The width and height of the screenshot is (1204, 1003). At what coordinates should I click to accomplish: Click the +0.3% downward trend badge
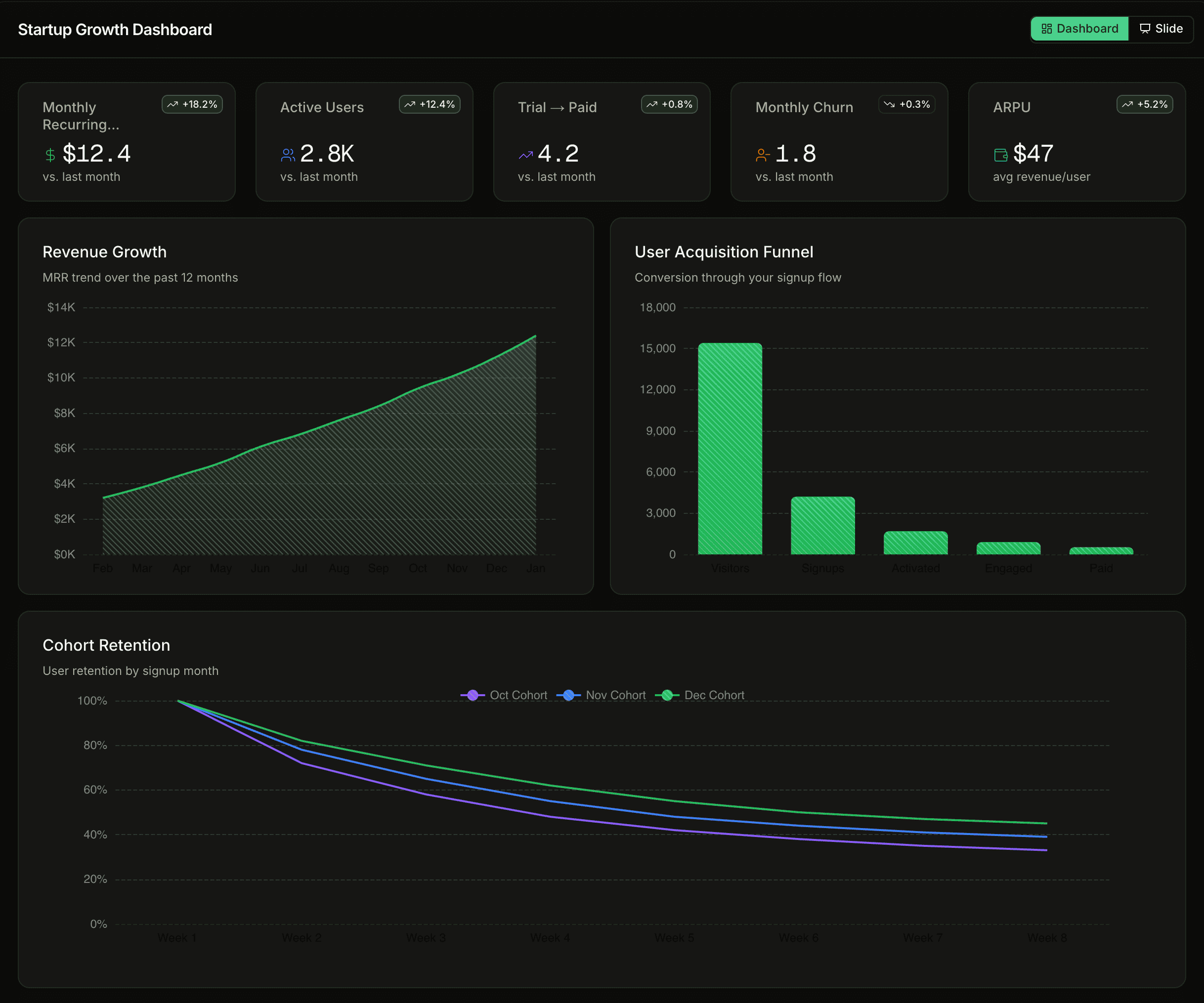pos(906,104)
